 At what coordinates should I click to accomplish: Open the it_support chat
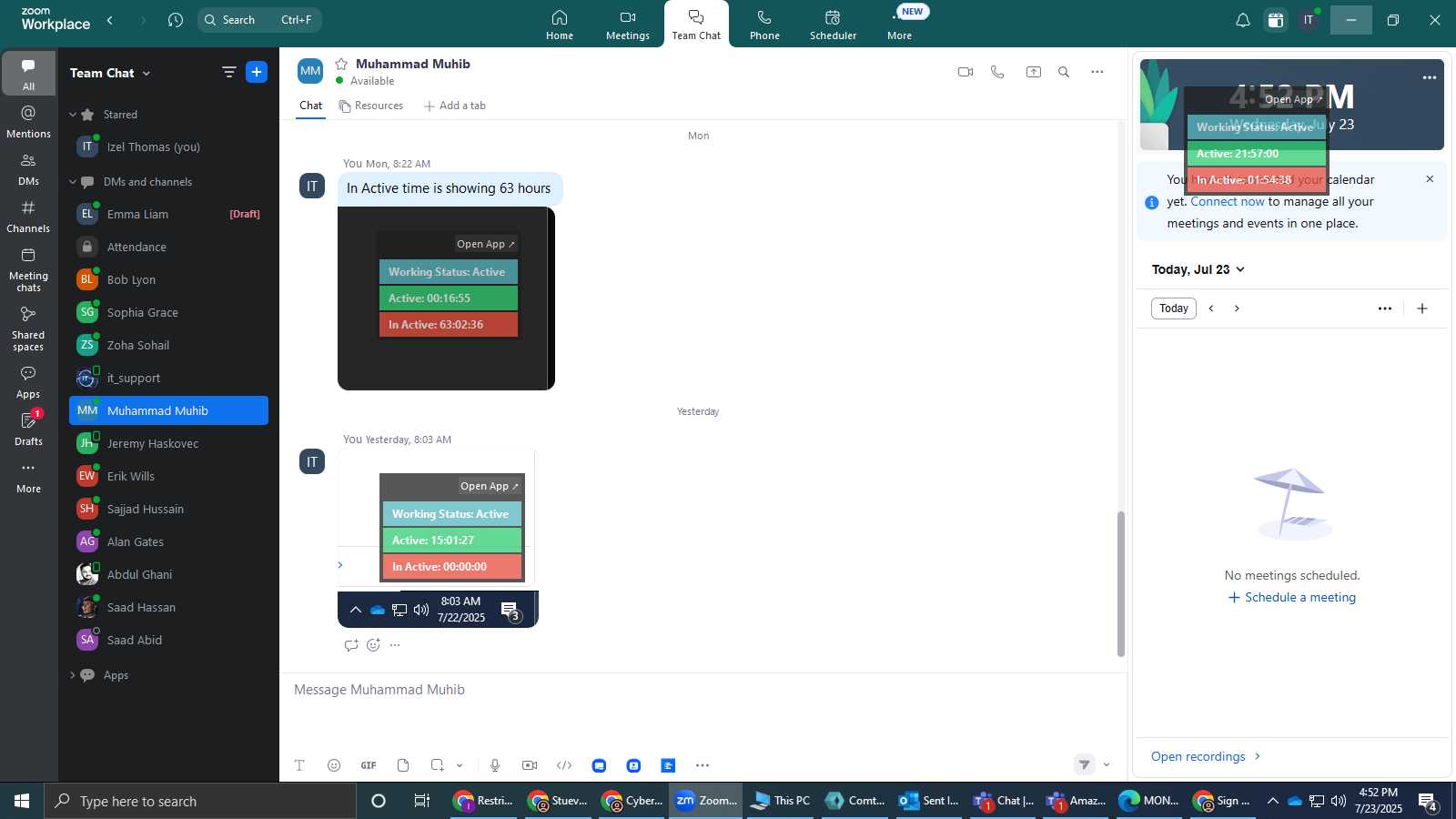click(168, 378)
